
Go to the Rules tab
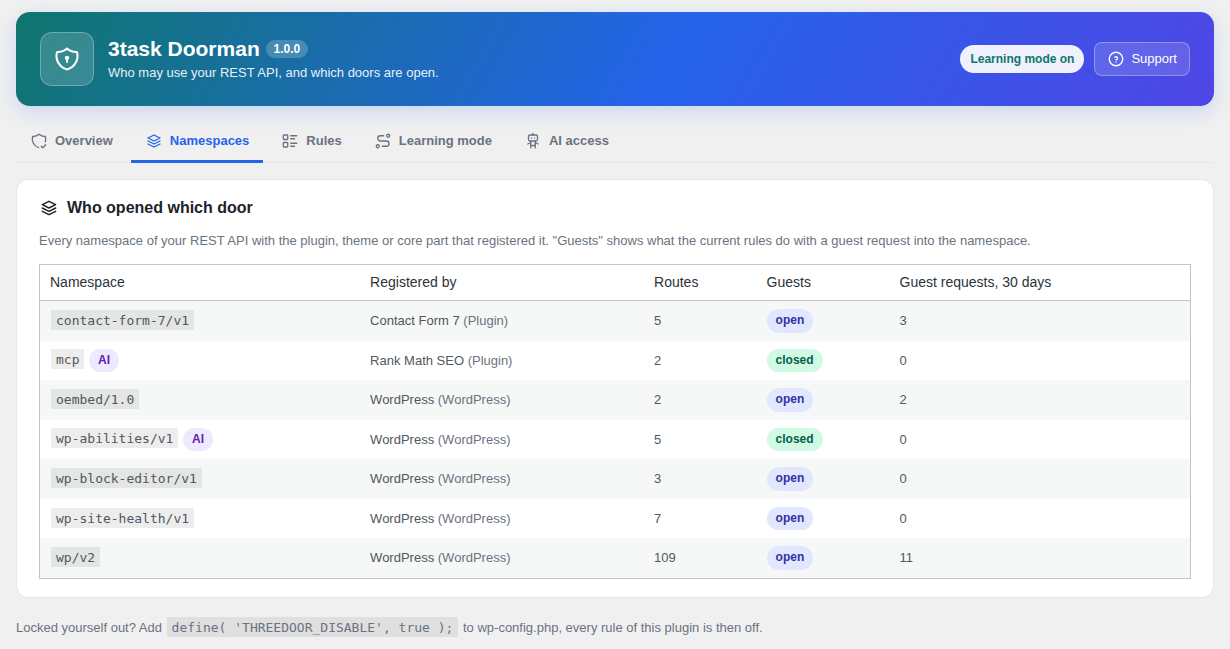point(312,141)
